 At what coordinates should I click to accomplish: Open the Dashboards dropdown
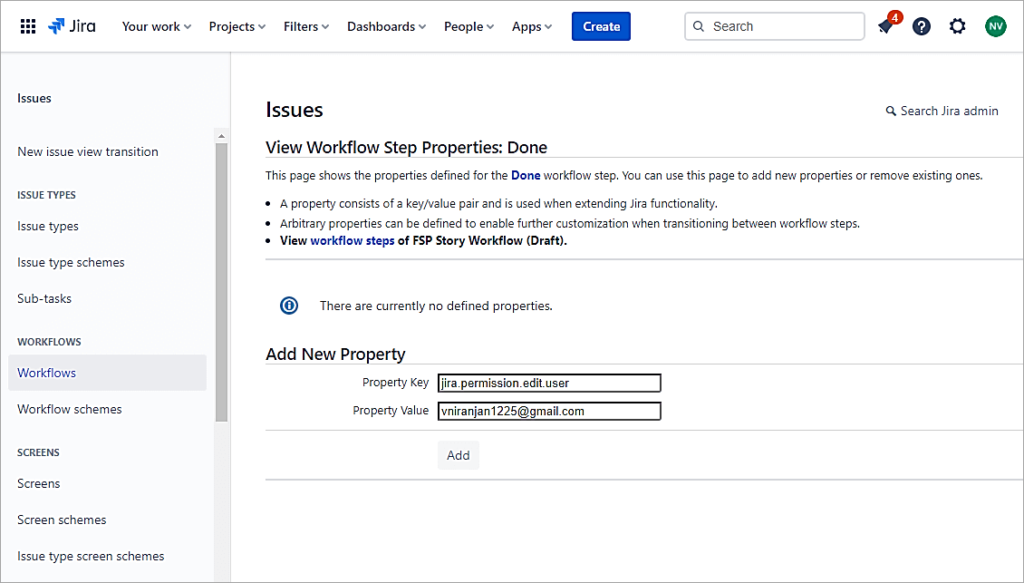(x=385, y=27)
